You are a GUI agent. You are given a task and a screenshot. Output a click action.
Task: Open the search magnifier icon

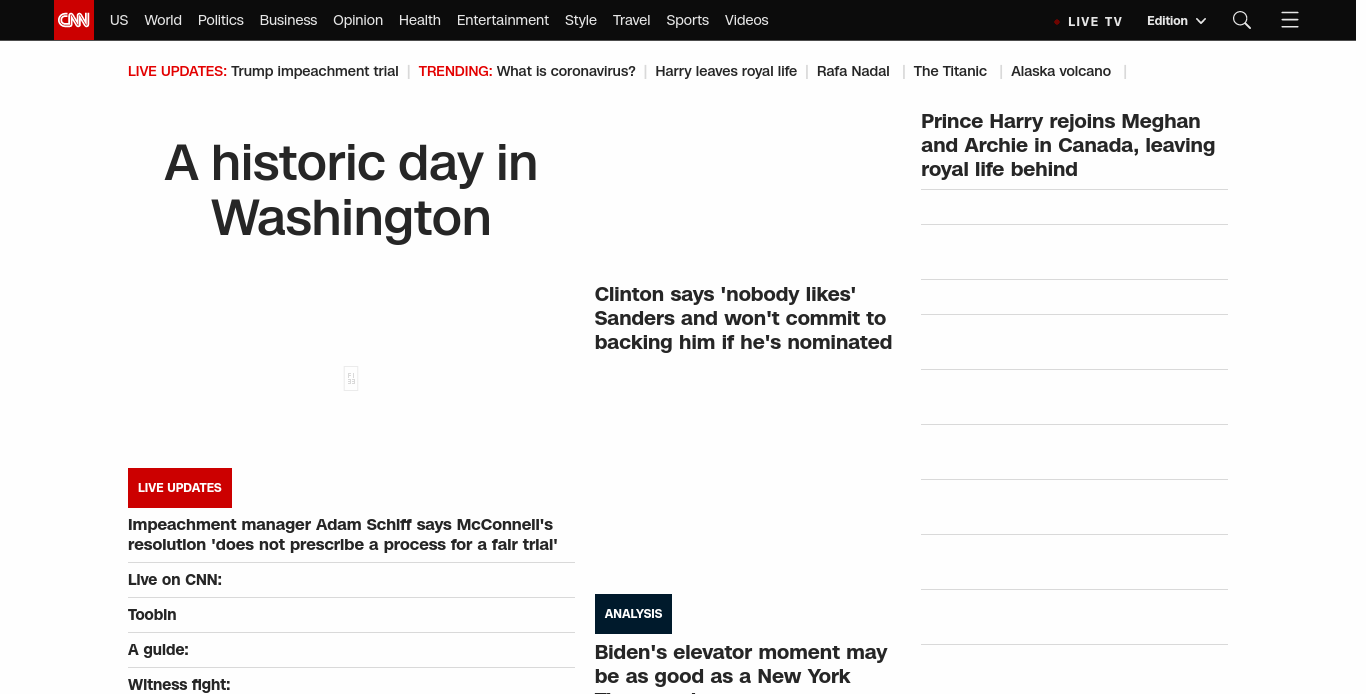click(x=1241, y=20)
